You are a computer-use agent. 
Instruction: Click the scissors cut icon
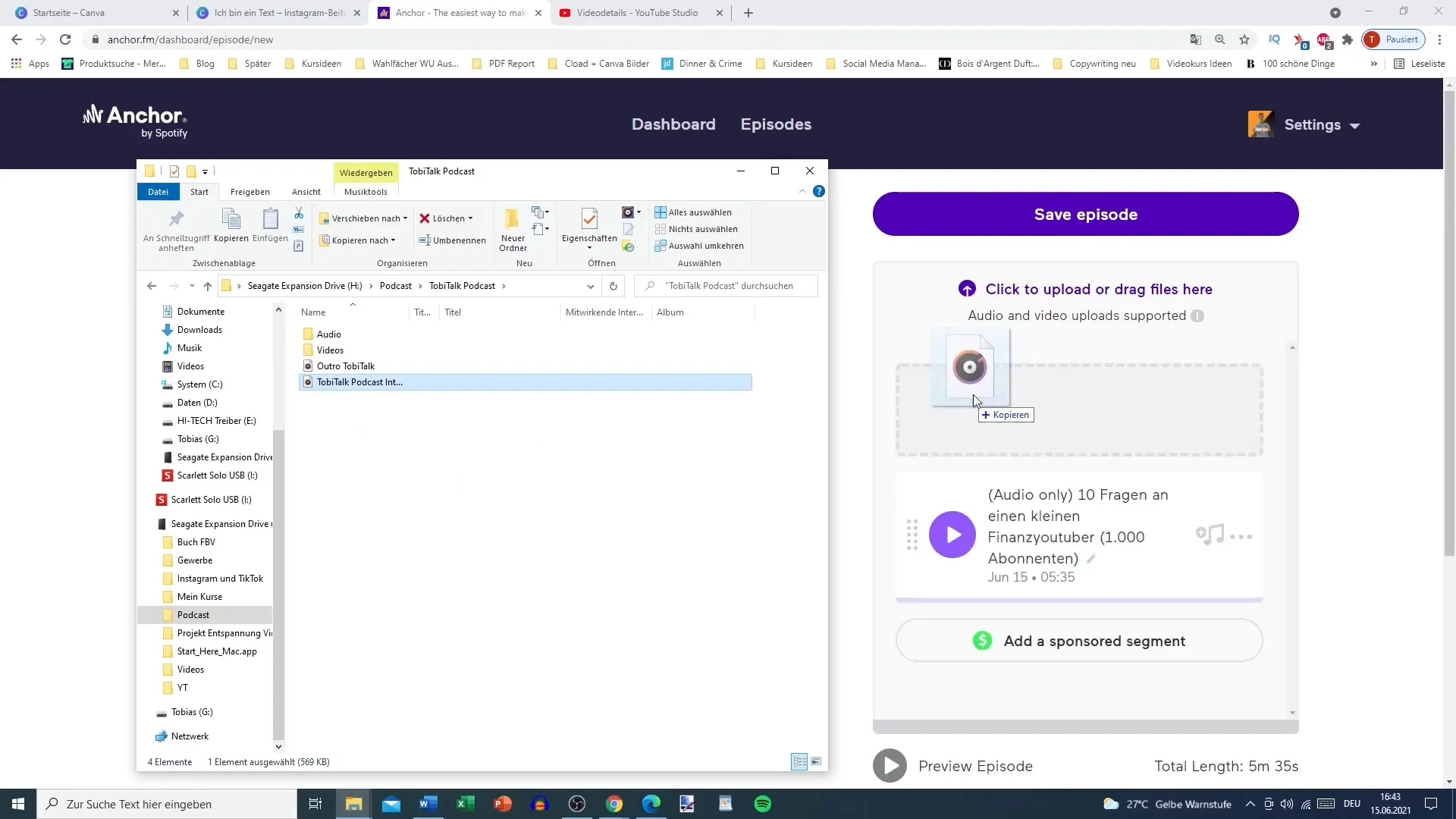coord(299,213)
